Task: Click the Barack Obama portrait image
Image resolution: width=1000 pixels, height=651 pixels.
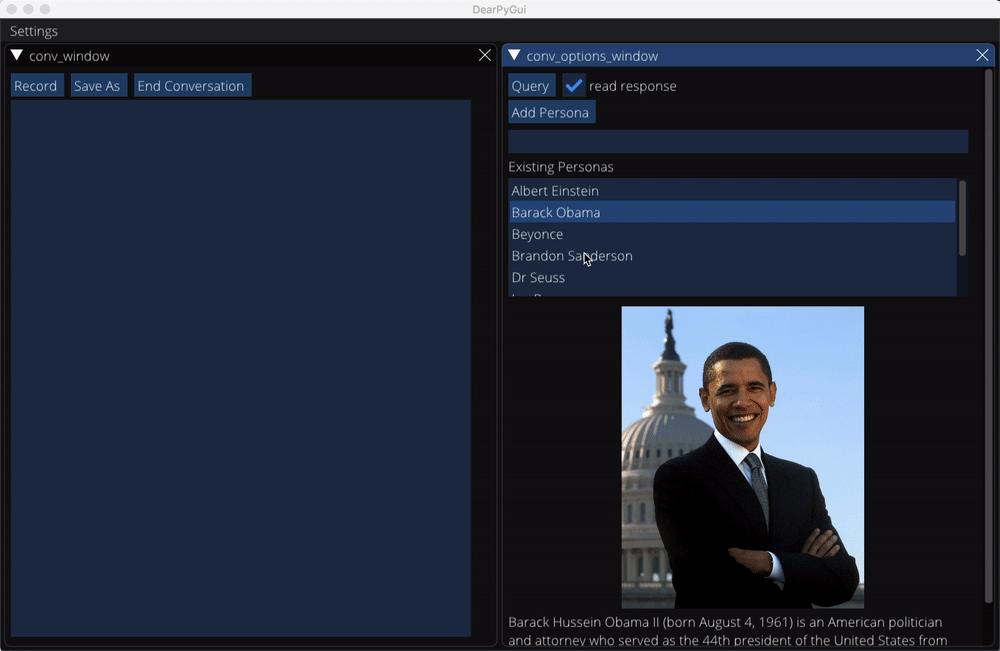Action: 742,457
